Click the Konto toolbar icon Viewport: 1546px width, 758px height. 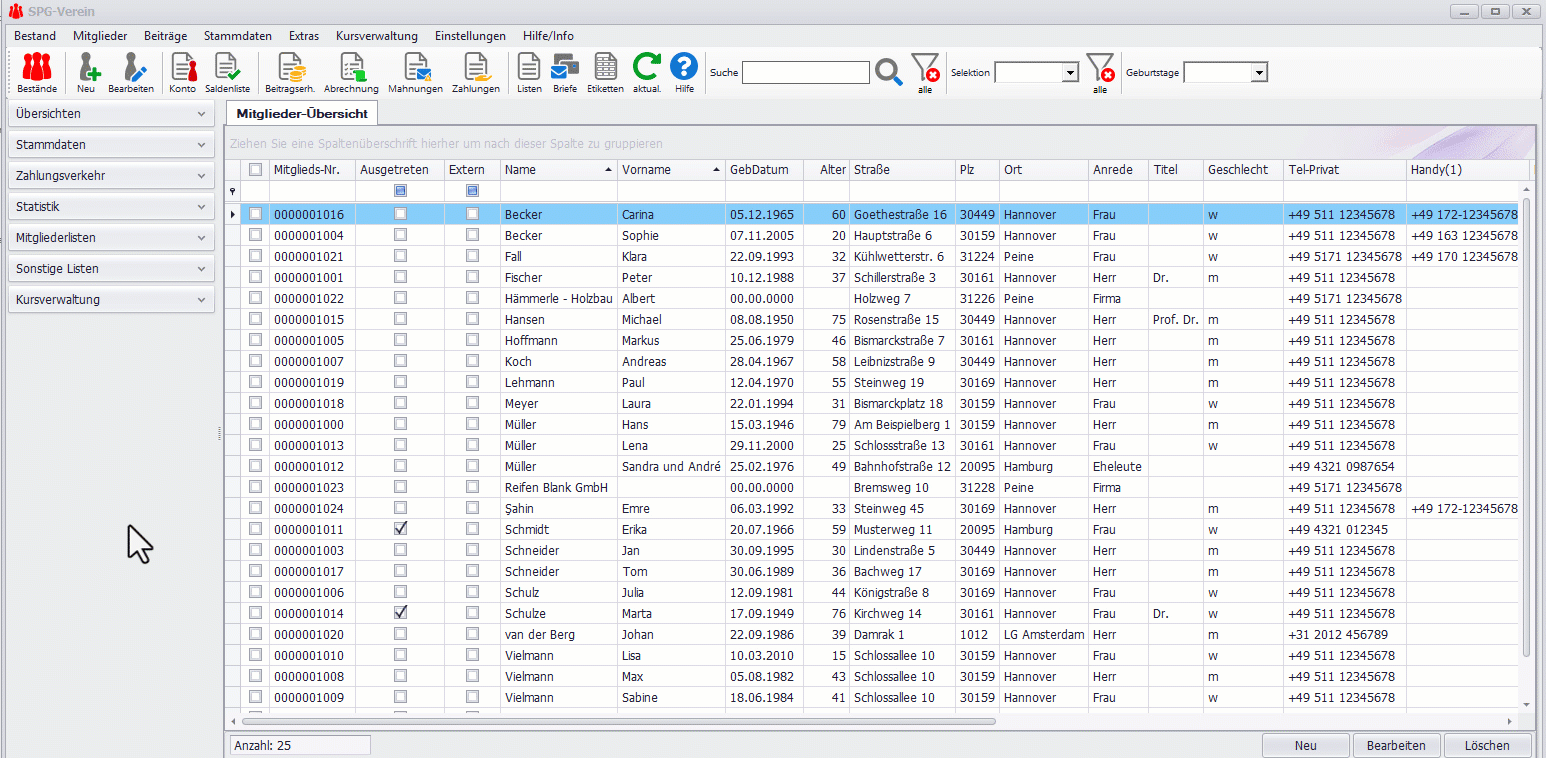point(183,68)
